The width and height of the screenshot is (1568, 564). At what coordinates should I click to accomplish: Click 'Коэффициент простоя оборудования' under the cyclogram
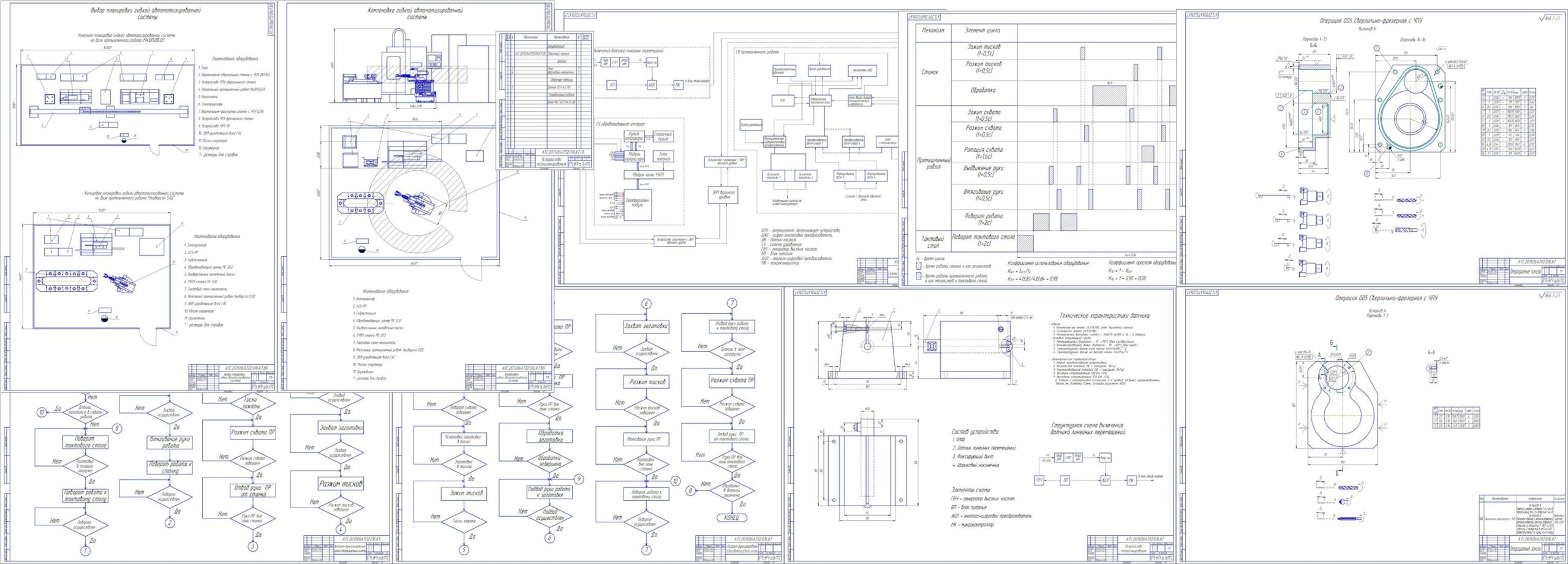1142,262
